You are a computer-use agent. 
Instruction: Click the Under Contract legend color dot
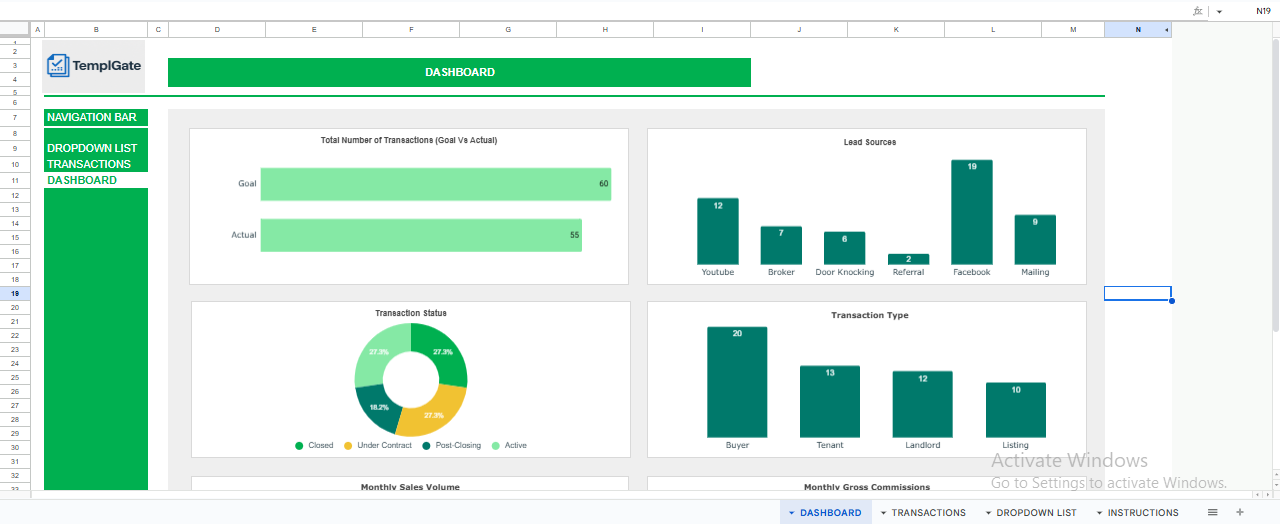[348, 445]
